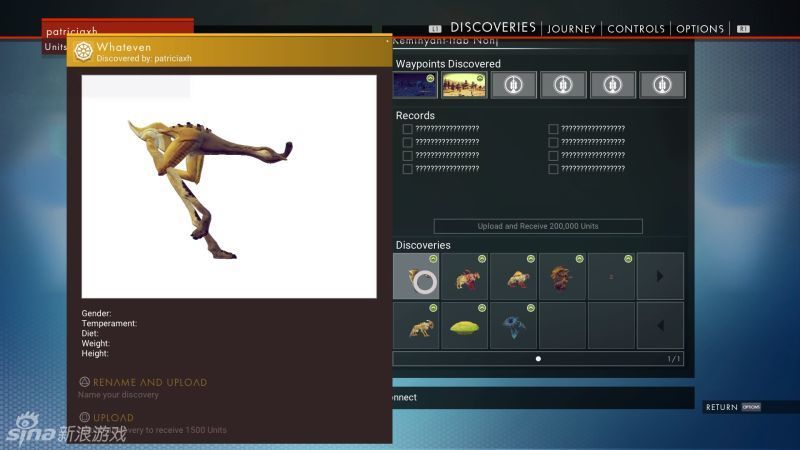This screenshot has width=800, height=450.
Task: Select fourth creature in Discoveries top row
Action: 563,276
